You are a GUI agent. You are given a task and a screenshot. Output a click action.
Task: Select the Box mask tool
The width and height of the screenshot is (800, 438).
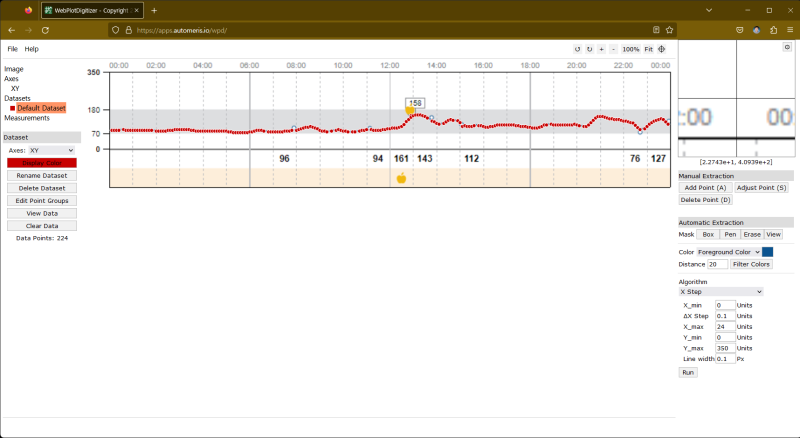pos(708,234)
